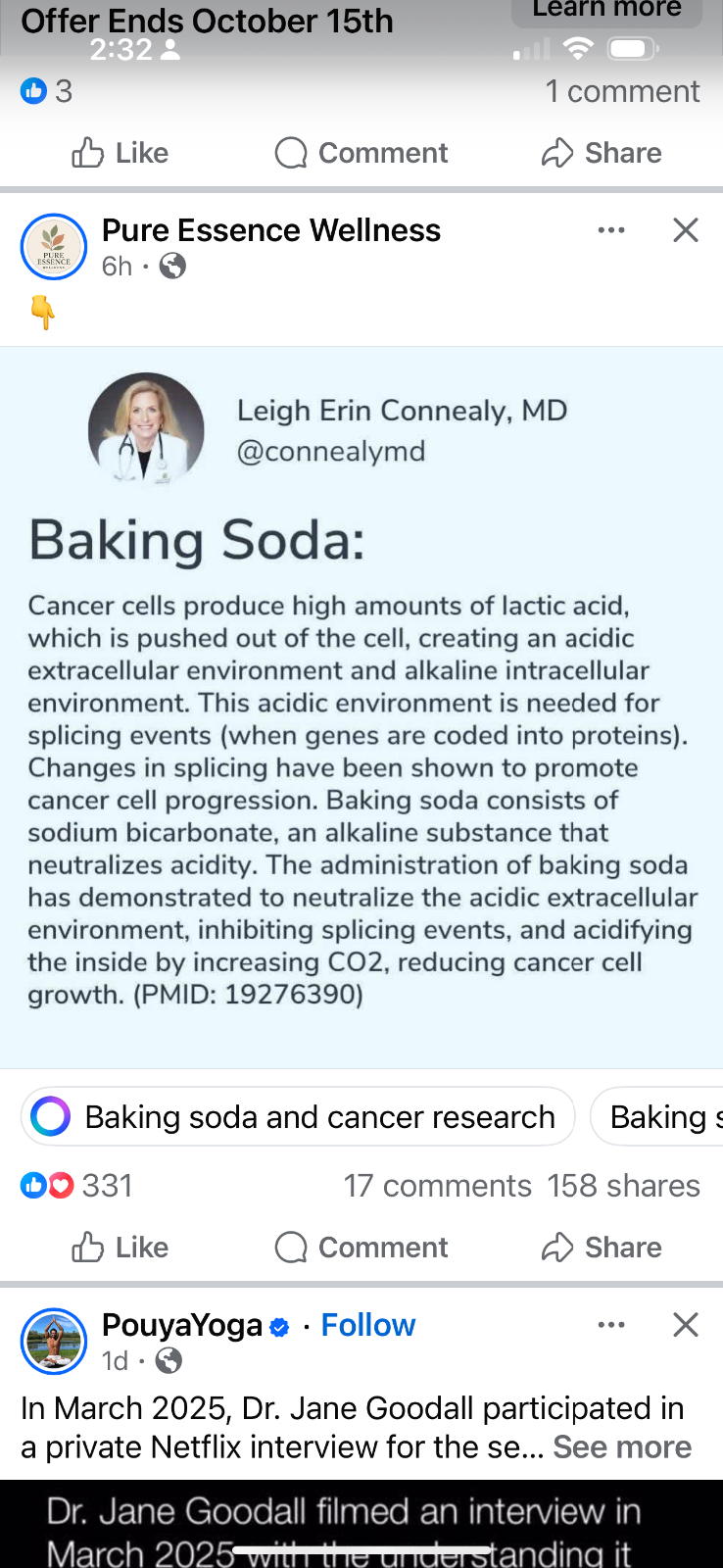Open the 1 comment link on top post
Viewport: 723px width, 1568px height.
622,91
